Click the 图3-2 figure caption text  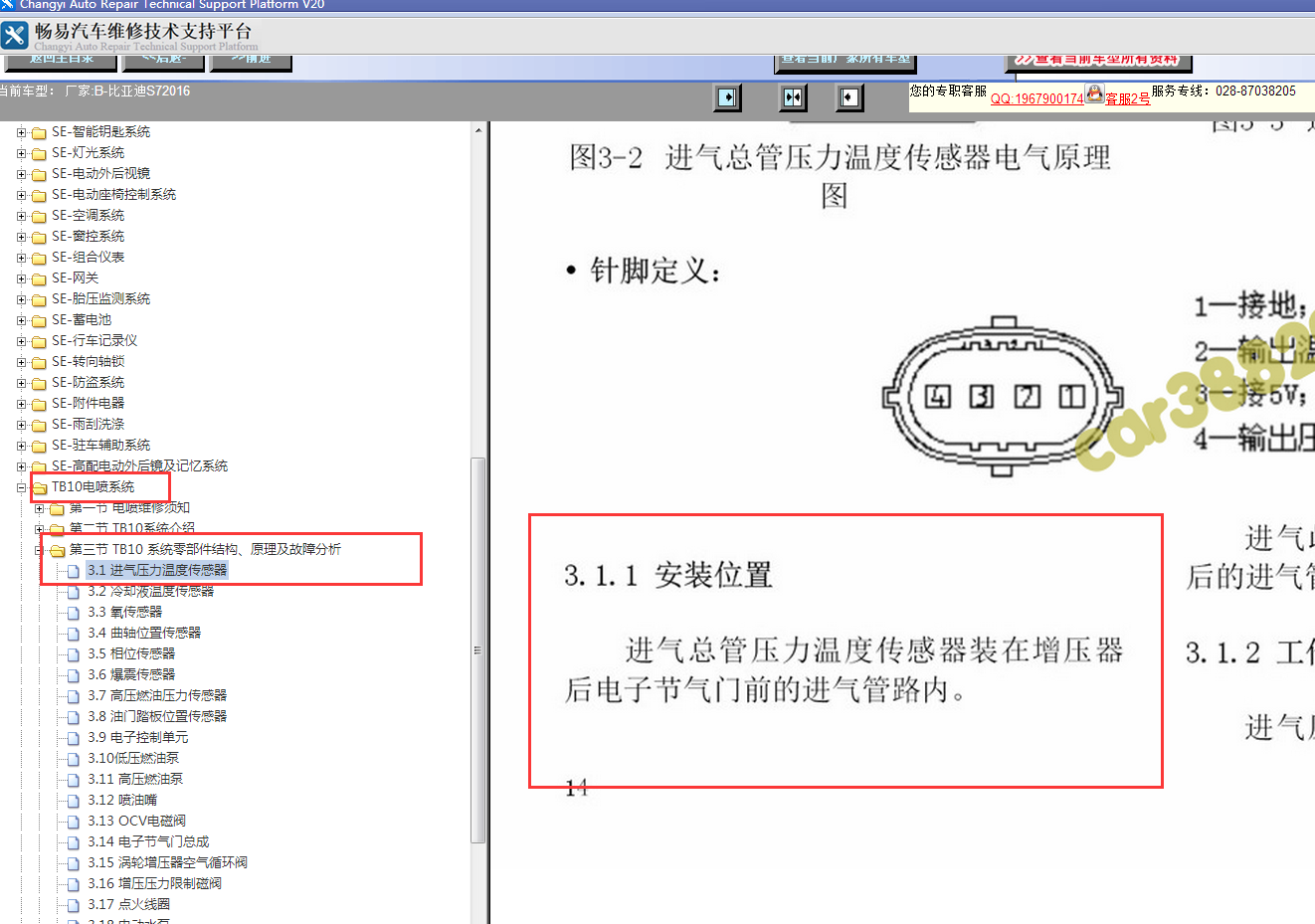(x=840, y=175)
